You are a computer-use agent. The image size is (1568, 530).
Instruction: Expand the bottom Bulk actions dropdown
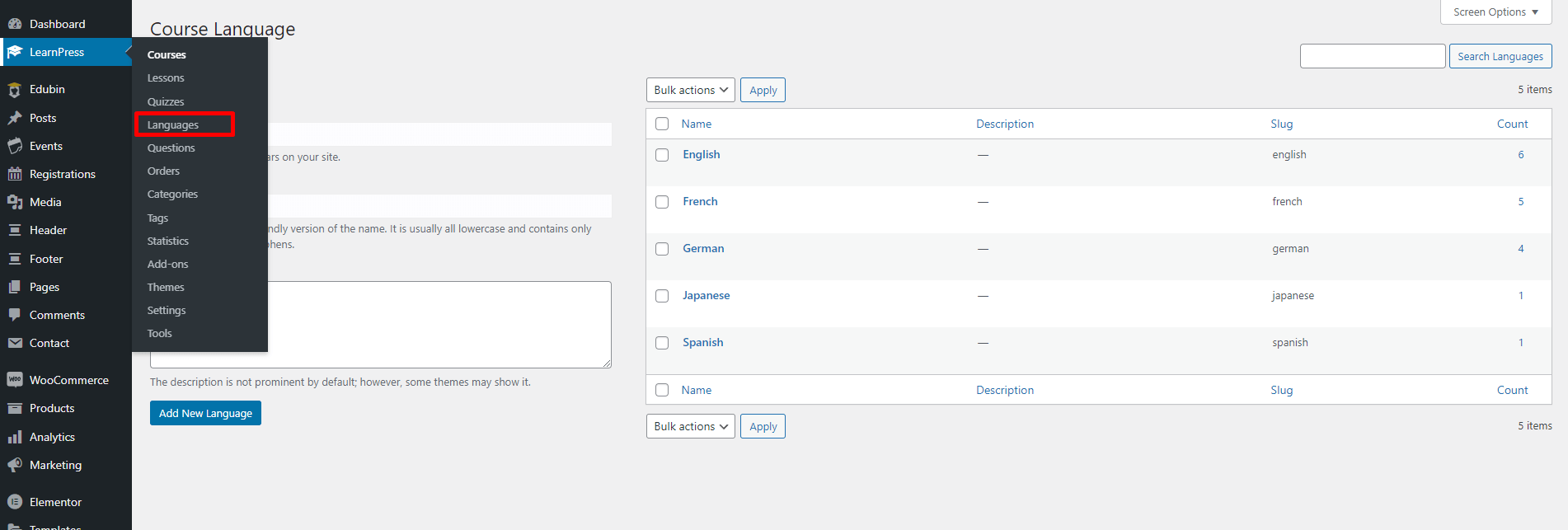[690, 426]
